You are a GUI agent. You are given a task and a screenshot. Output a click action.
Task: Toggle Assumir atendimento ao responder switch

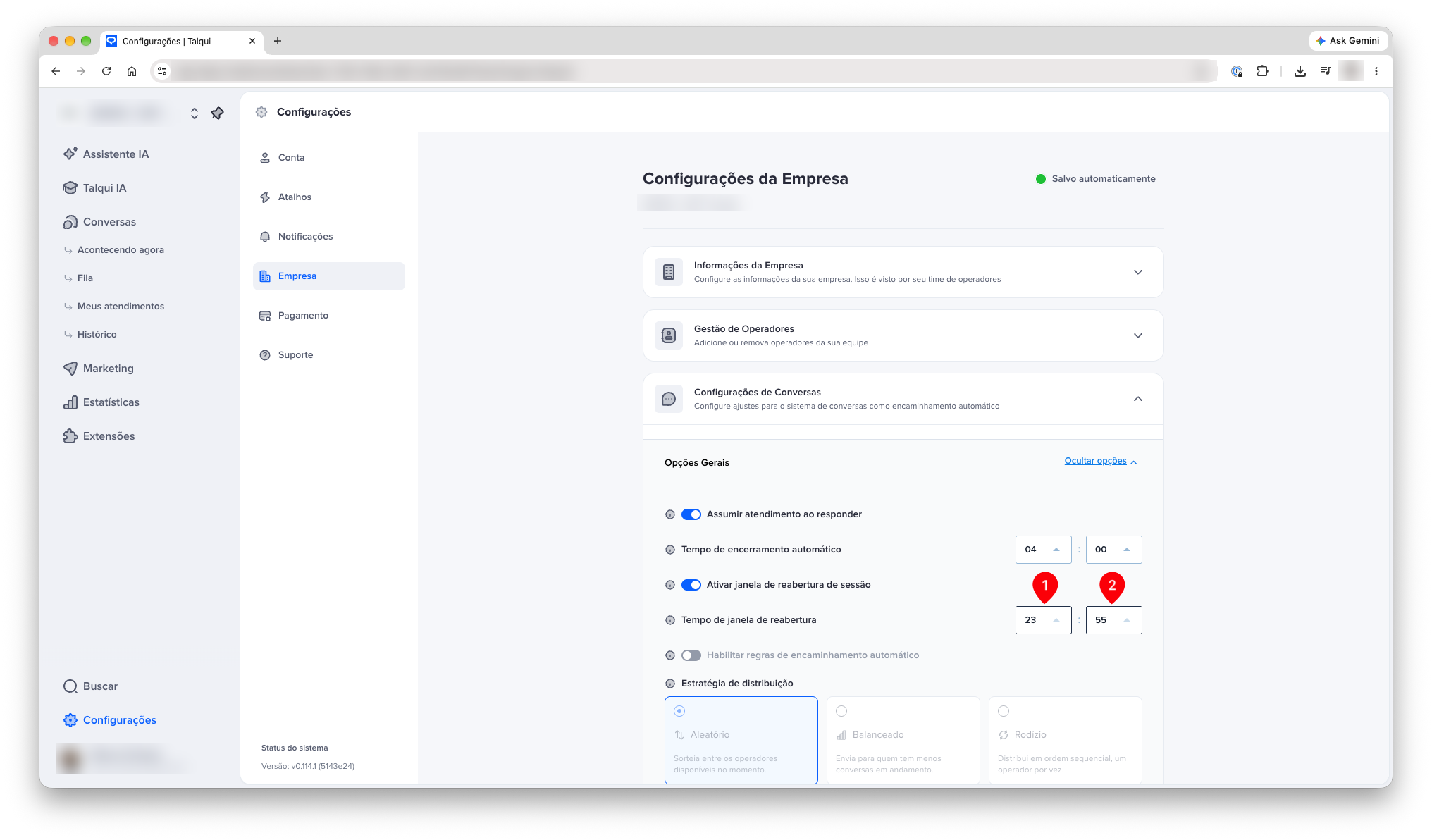coord(691,514)
